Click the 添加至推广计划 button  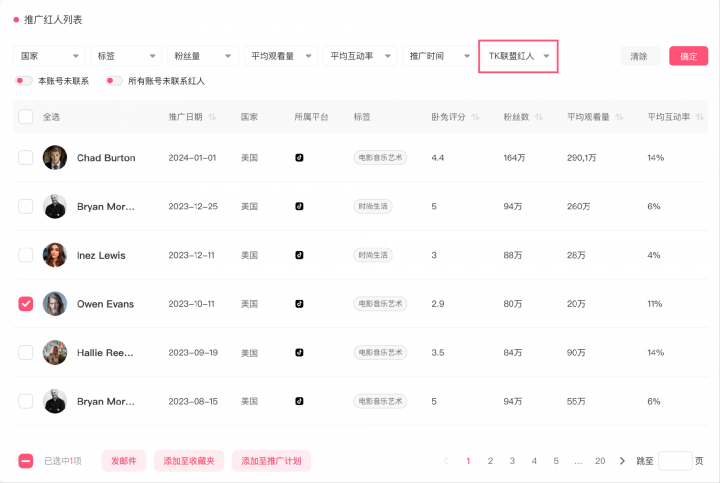pyautogui.click(x=271, y=461)
